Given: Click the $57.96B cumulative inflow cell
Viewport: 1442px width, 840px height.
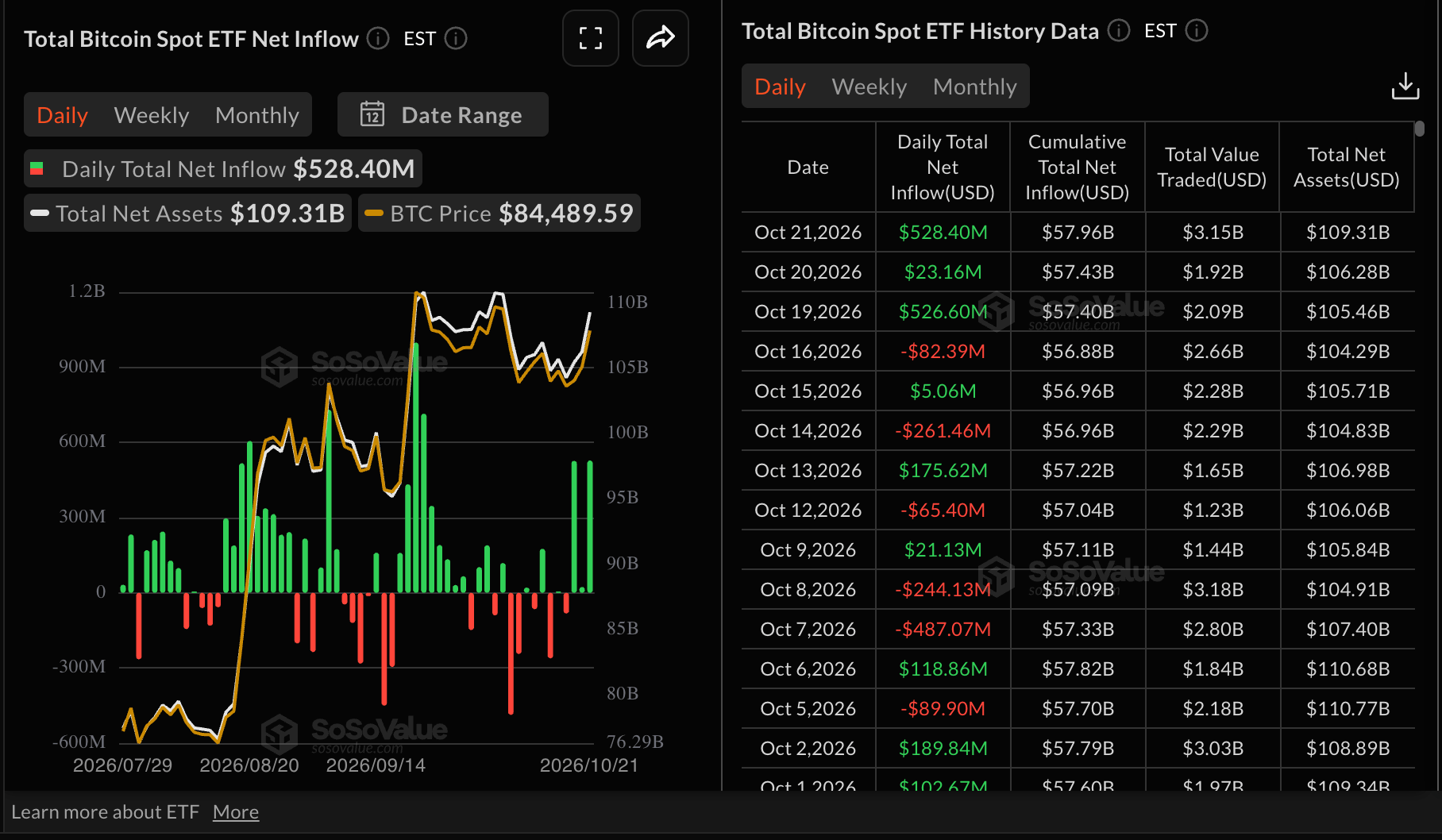Looking at the screenshot, I should pos(1078,232).
